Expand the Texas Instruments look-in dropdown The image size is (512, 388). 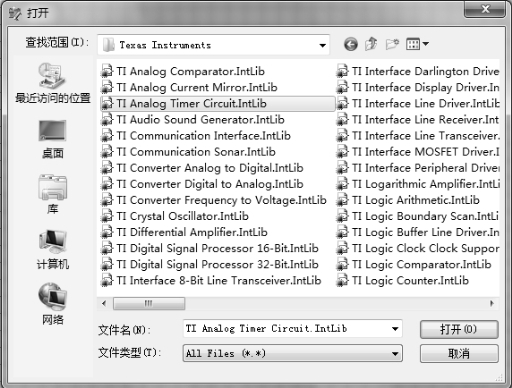click(x=322, y=45)
